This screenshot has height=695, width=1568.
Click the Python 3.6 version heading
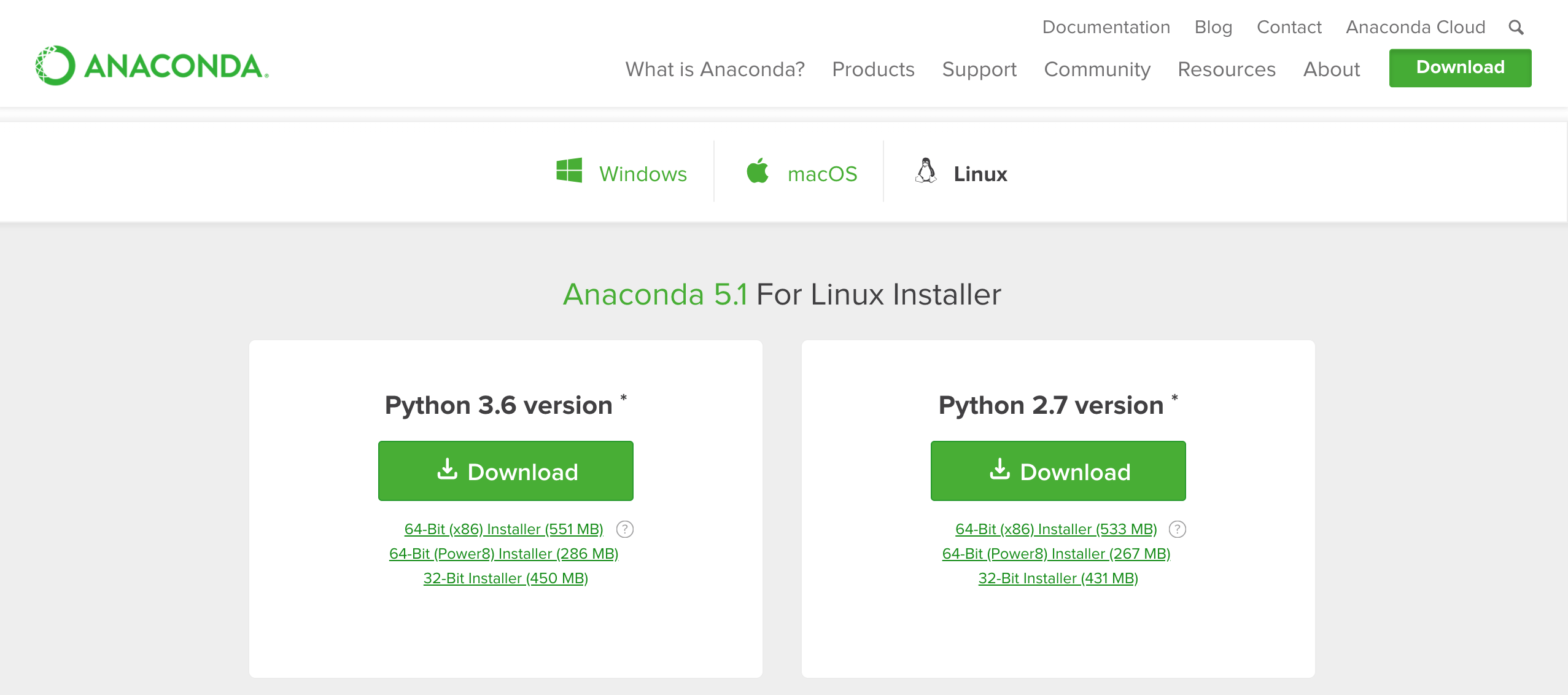pos(506,405)
